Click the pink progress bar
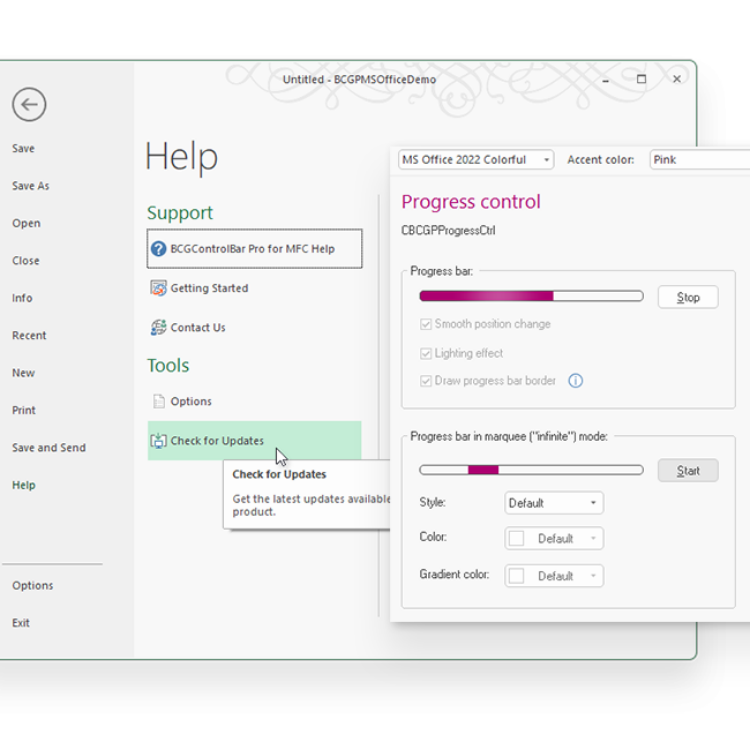This screenshot has width=750, height=750. pyautogui.click(x=531, y=296)
